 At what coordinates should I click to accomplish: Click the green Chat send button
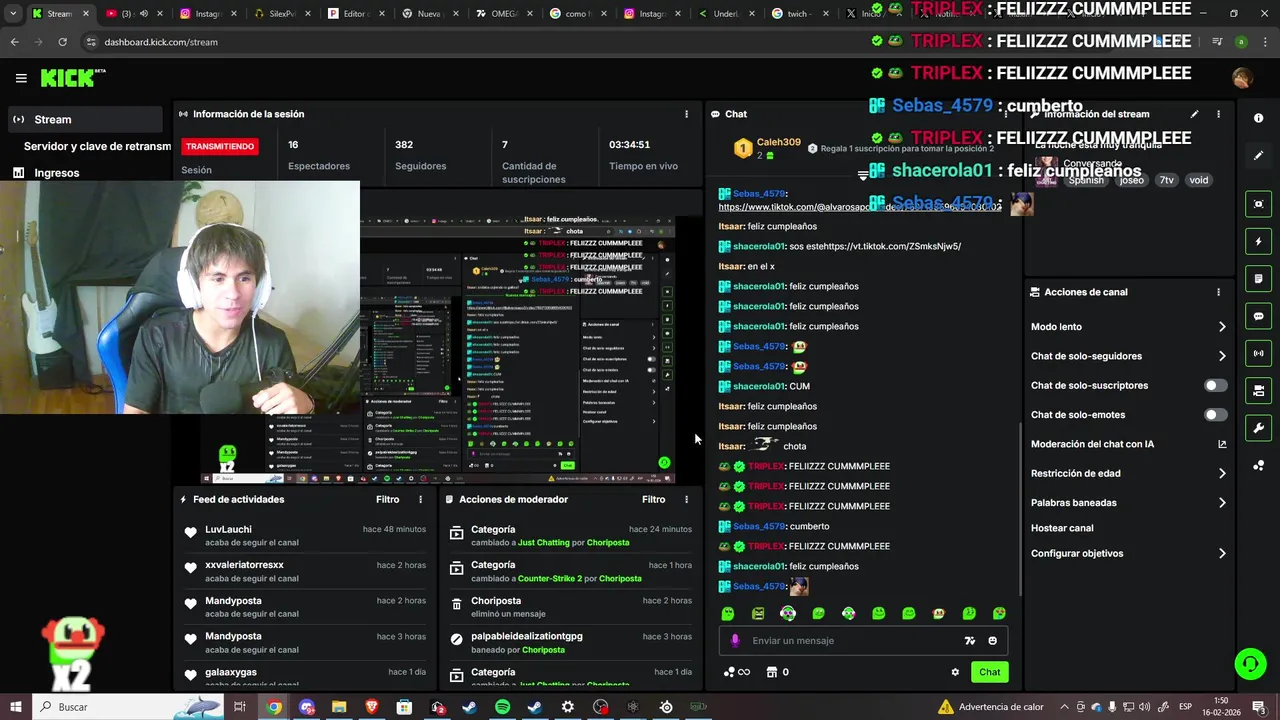(x=989, y=672)
